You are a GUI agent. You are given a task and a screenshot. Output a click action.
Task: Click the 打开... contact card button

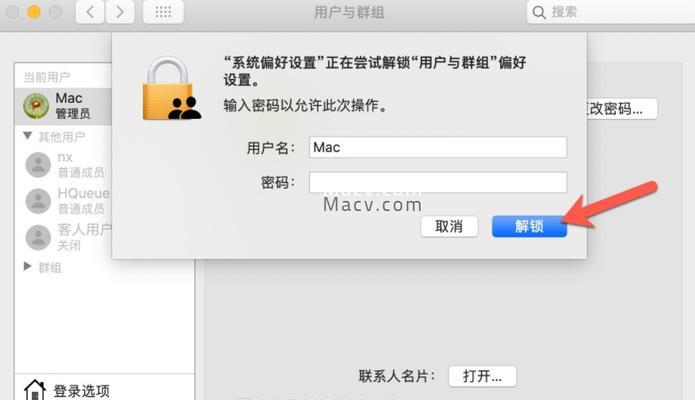tap(482, 376)
